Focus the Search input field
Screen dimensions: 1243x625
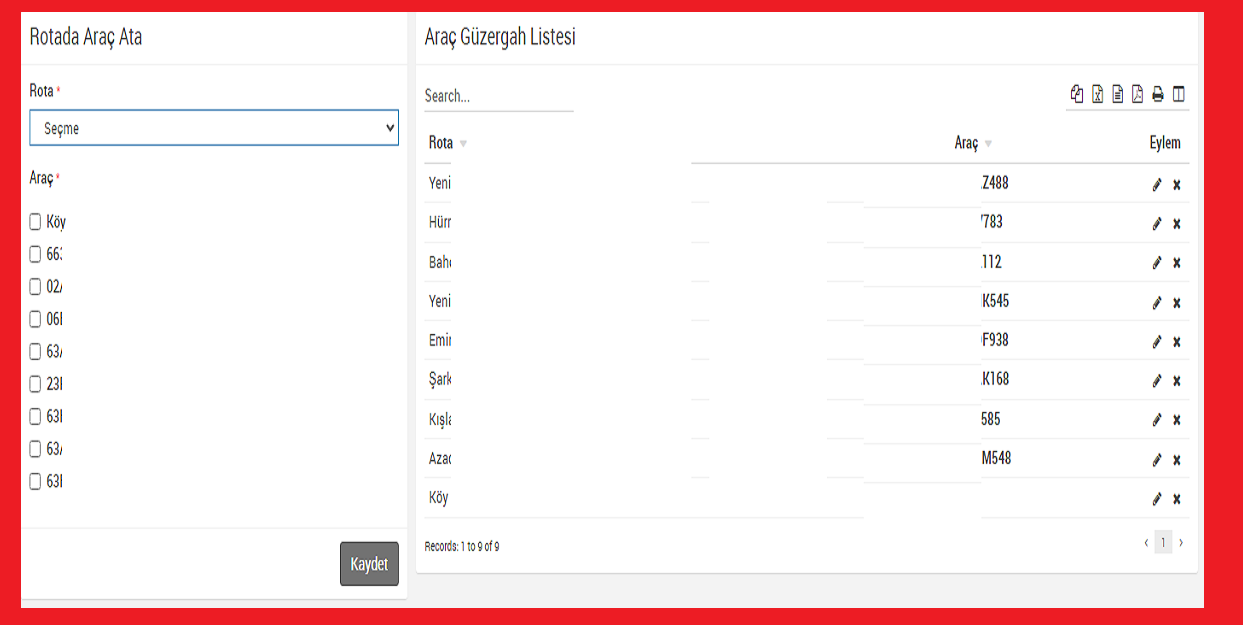(x=498, y=96)
